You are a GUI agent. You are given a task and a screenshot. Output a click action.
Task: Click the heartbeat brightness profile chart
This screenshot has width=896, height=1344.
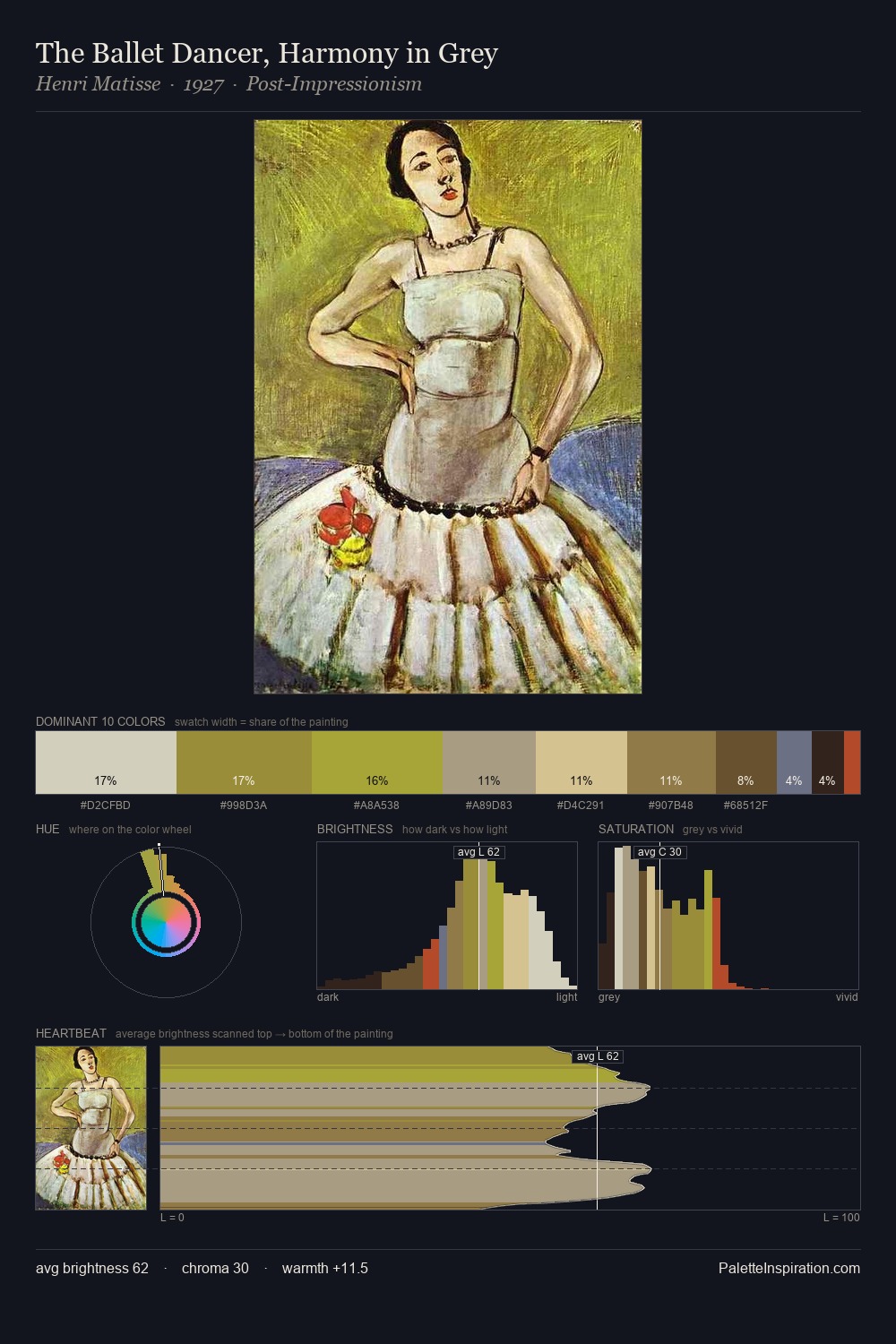(x=510, y=1128)
